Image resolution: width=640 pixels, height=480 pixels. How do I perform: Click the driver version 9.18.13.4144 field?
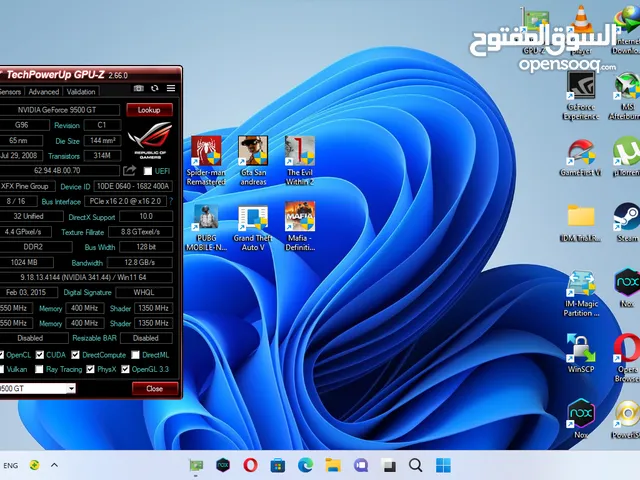[86, 278]
